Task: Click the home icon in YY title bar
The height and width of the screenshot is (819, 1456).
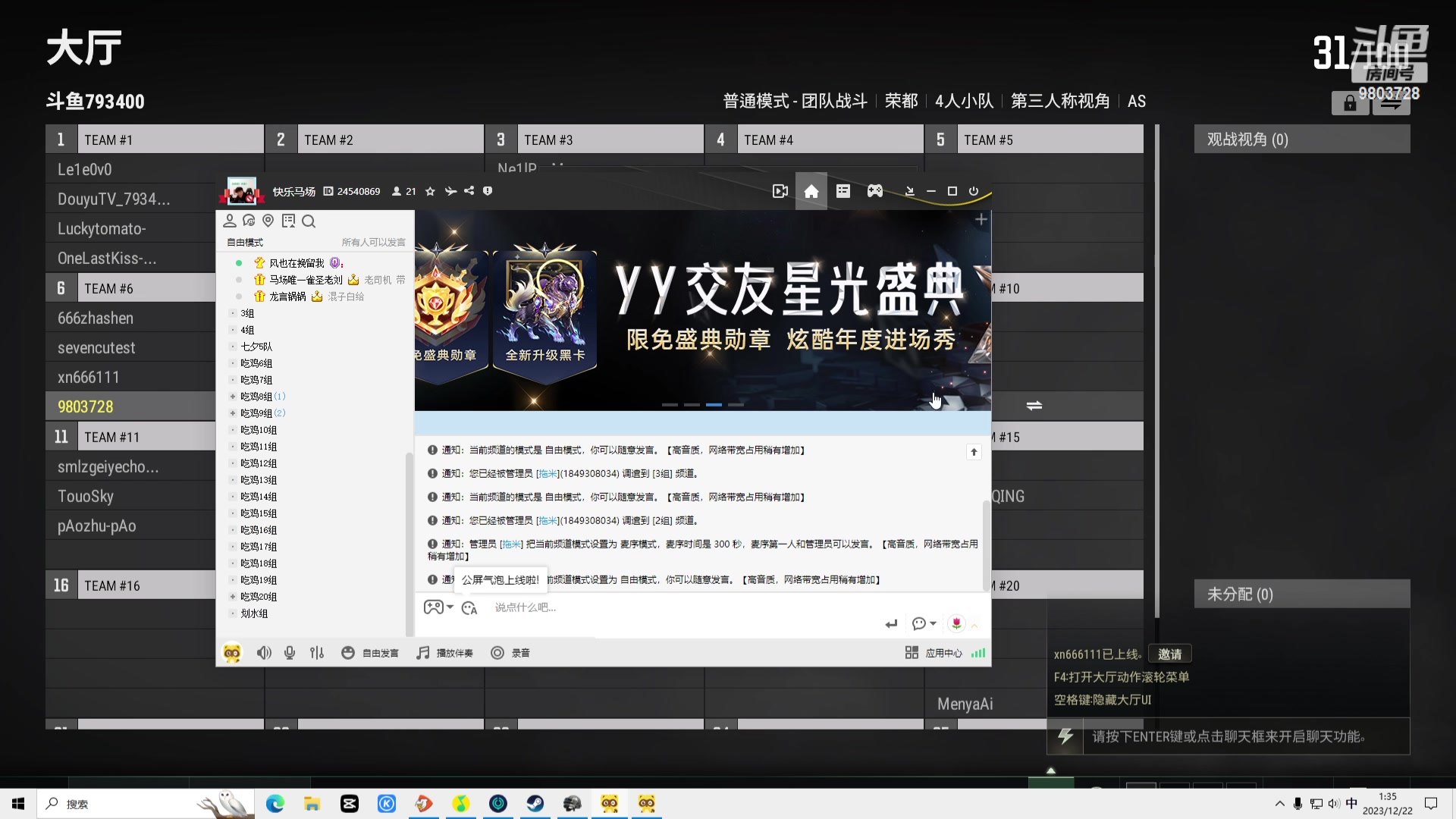Action: coord(811,191)
